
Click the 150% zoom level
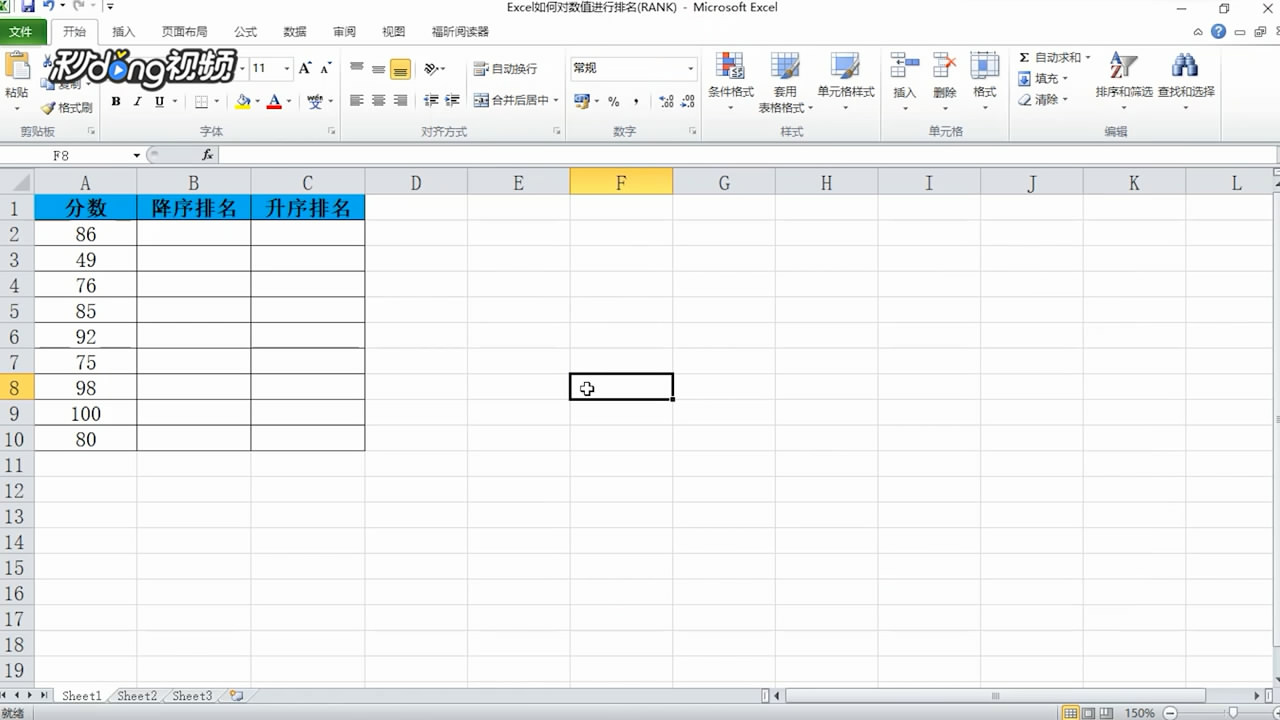(1140, 713)
